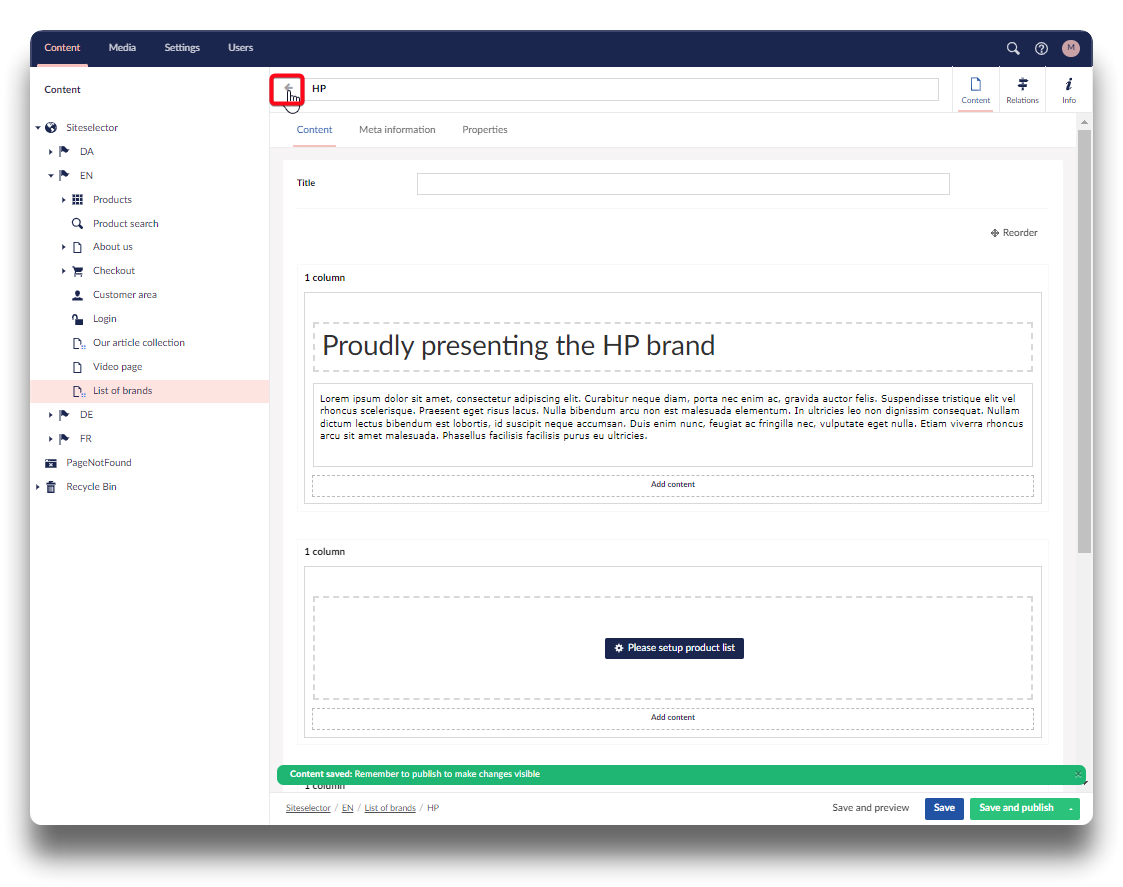The image size is (1123, 887).
Task: Select the Recycle Bin trash icon
Action: (51, 487)
